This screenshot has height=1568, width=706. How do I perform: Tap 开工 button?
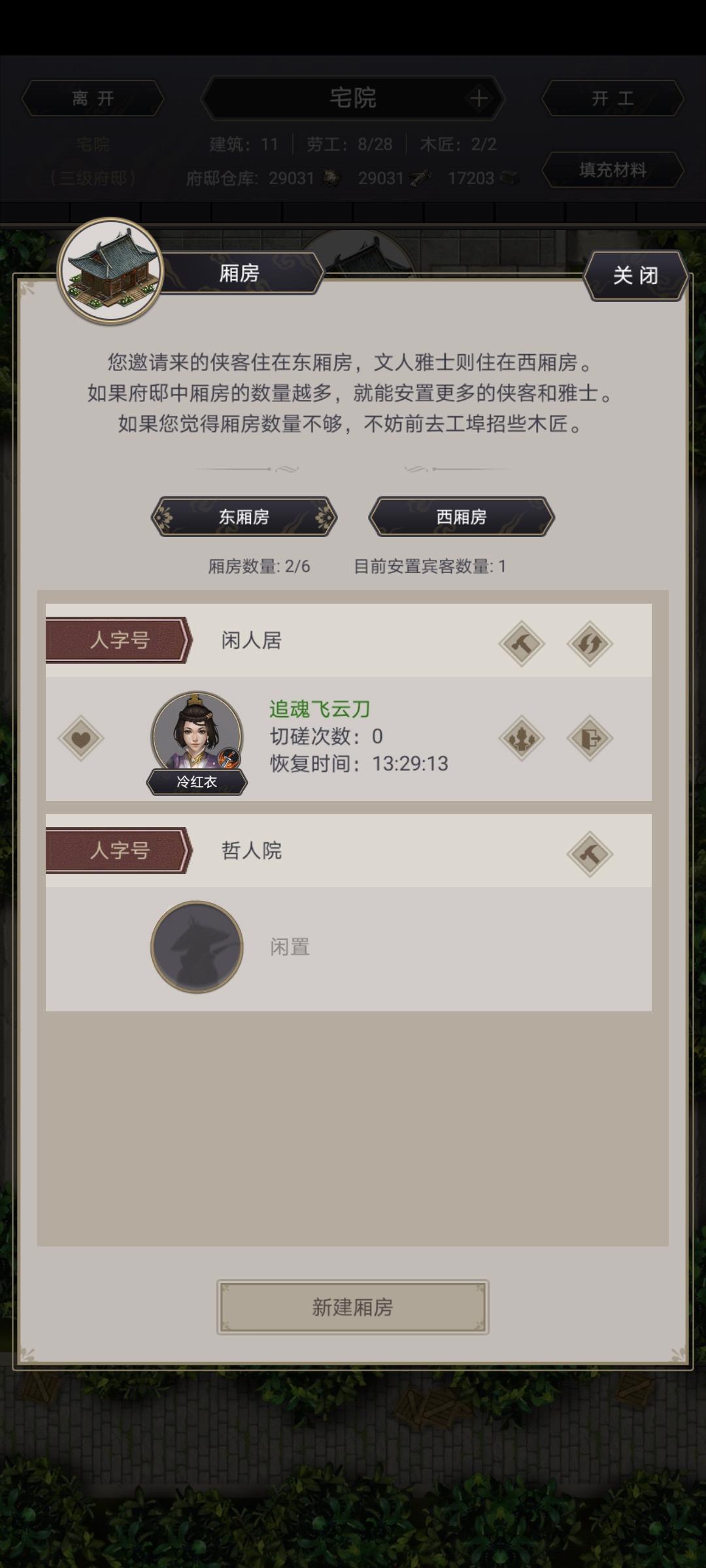click(613, 99)
